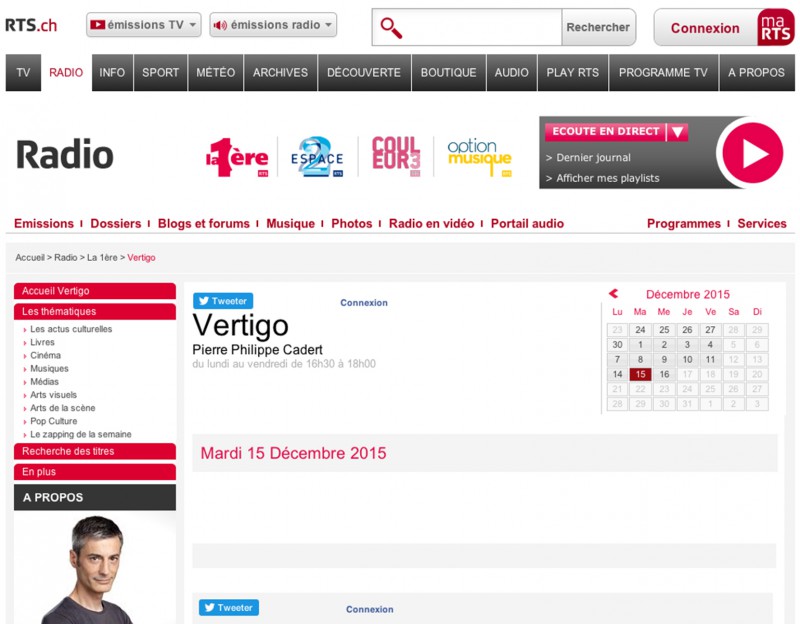This screenshot has height=624, width=800.
Task: Click lower Tweeter button at page bottom
Action: [229, 608]
